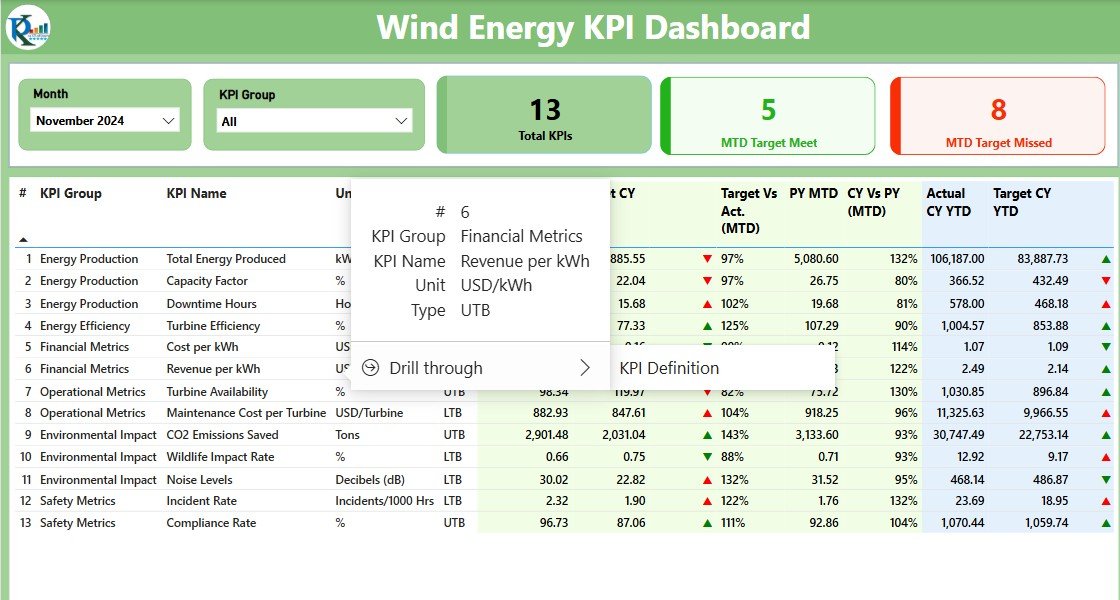Screen dimensions: 1120x600
Task: Select the Incident Rate KPI name
Action: [x=201, y=501]
